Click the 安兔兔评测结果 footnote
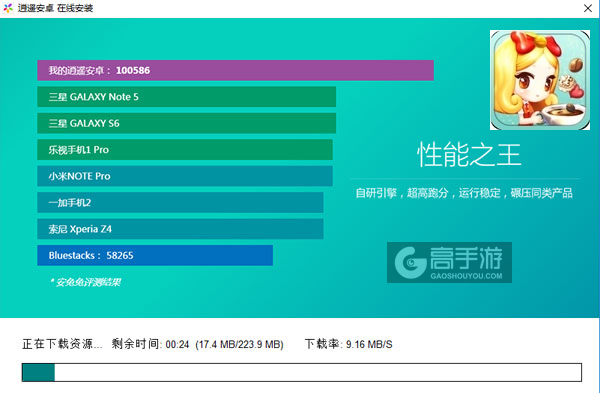The image size is (600, 393). pos(86,282)
